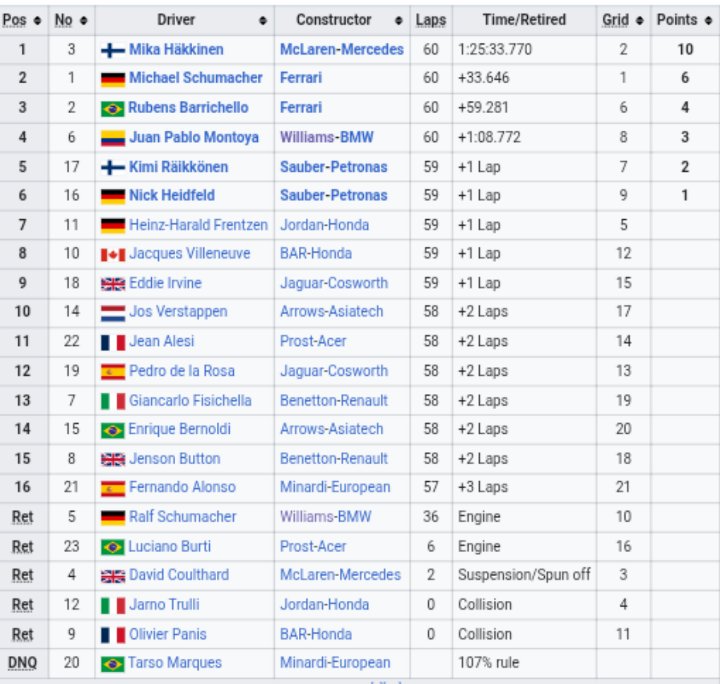Select grid position 21 in Alonso row
The image size is (720, 684).
pyautogui.click(x=623, y=487)
